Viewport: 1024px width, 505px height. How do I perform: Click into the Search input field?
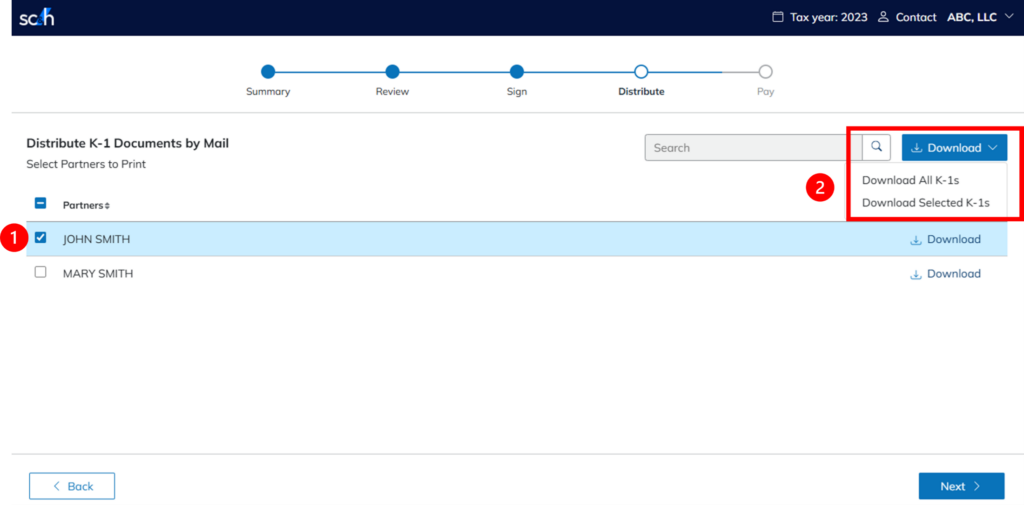point(752,148)
